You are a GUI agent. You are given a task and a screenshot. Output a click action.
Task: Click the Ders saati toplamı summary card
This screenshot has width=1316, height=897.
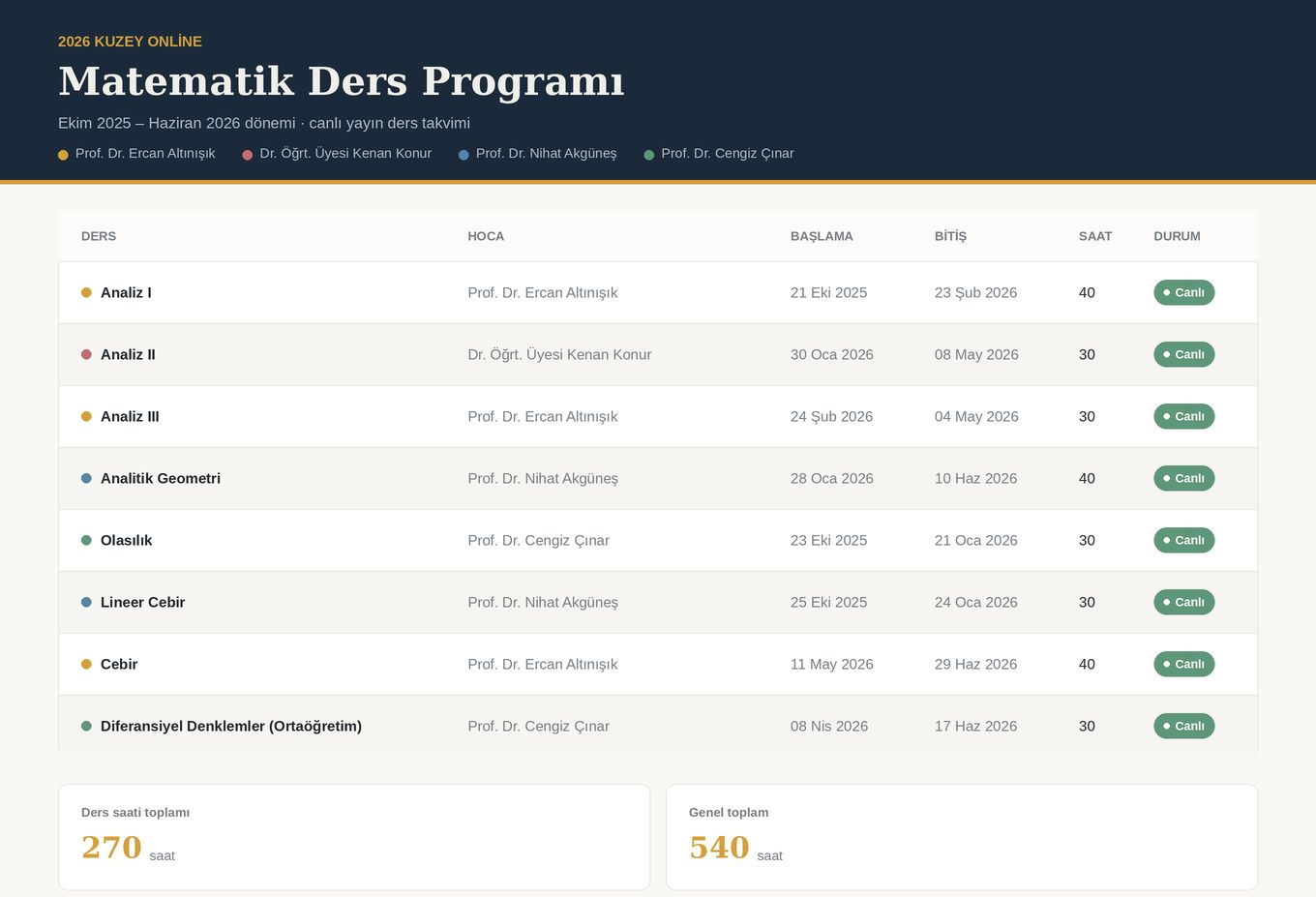tap(354, 837)
